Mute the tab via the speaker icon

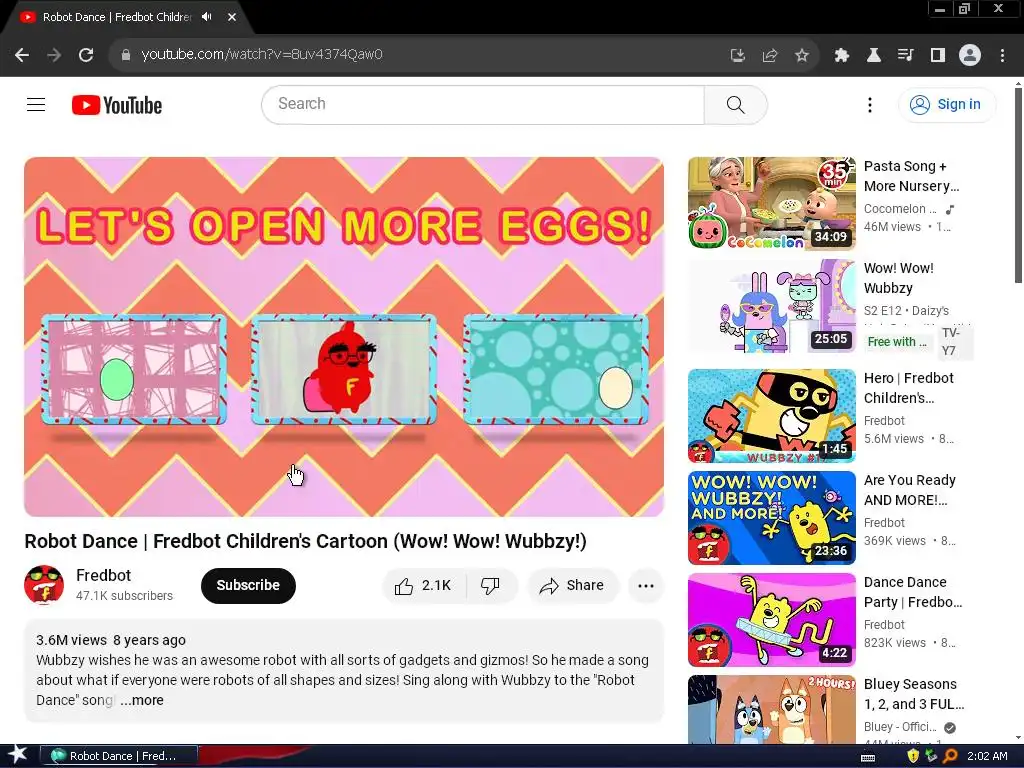207,17
